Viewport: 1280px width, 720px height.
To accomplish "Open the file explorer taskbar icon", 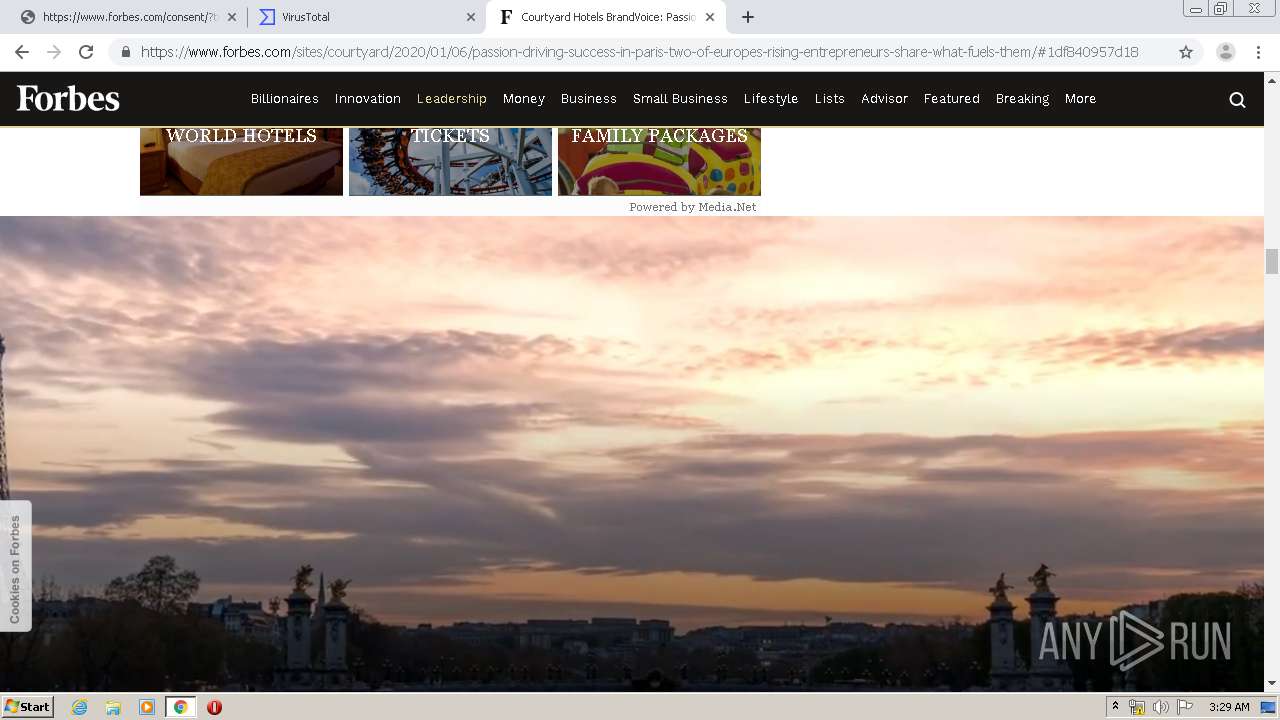I will coord(113,707).
